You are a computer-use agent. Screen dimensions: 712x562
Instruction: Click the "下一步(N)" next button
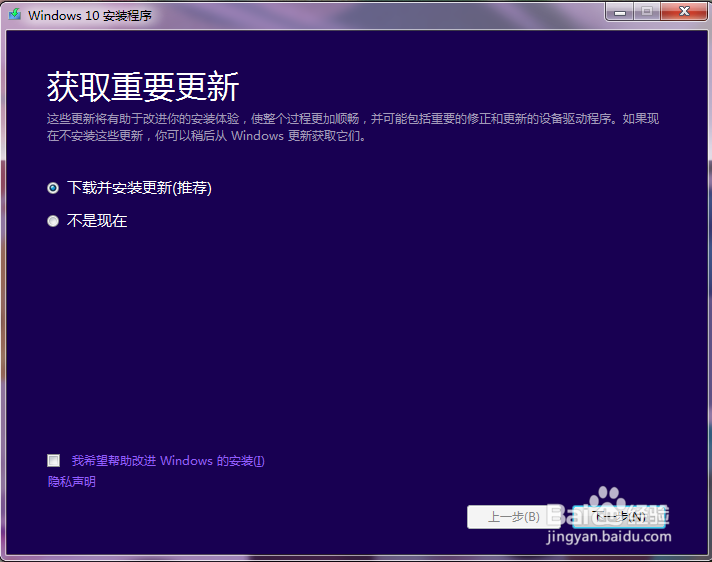[x=619, y=517]
